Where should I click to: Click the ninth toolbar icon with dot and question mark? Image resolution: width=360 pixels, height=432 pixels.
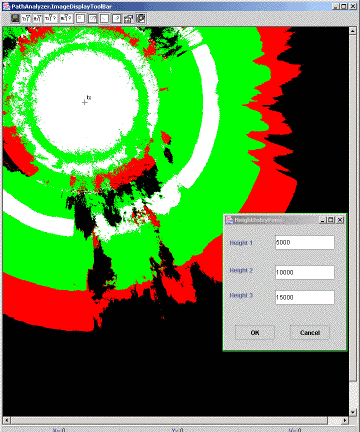116,18
